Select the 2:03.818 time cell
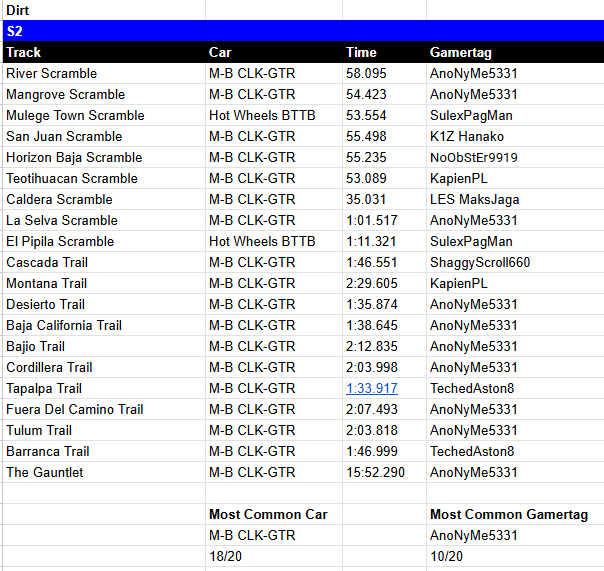 (x=384, y=430)
